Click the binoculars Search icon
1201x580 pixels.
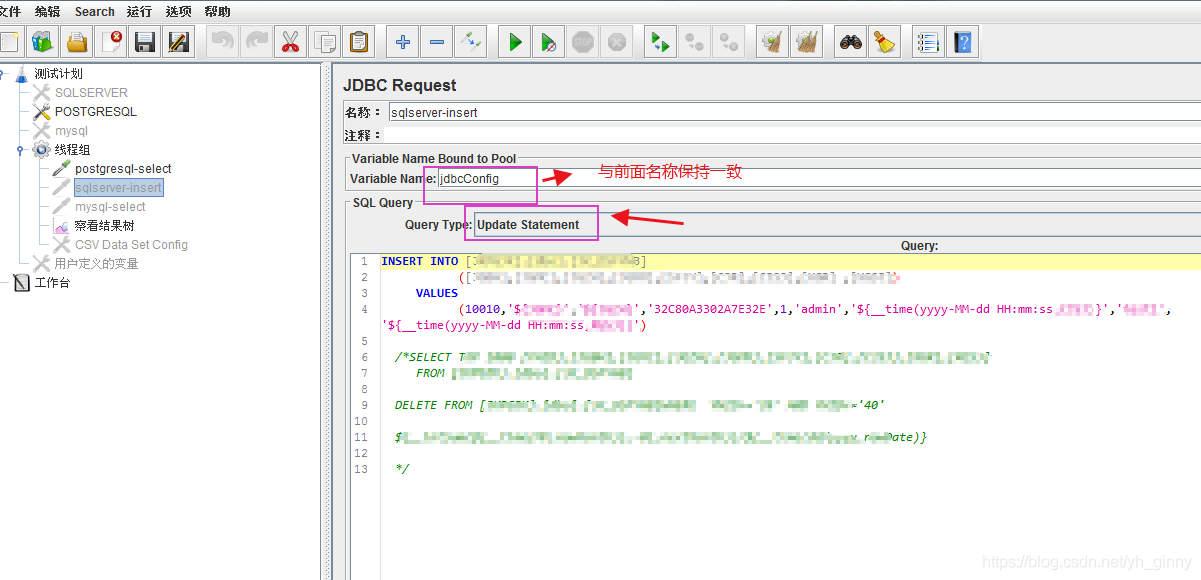pos(851,42)
